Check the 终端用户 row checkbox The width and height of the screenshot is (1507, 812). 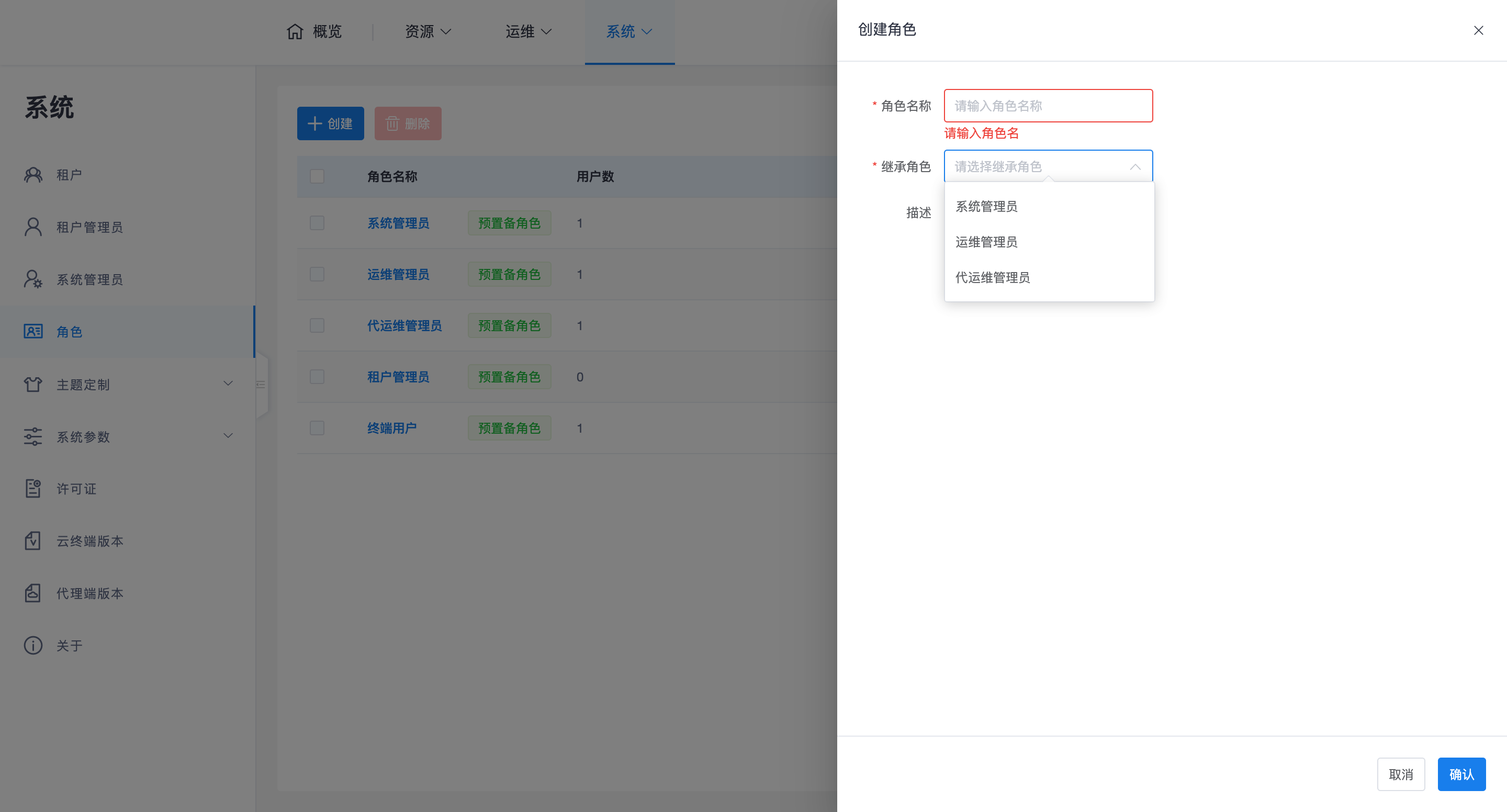coord(317,427)
